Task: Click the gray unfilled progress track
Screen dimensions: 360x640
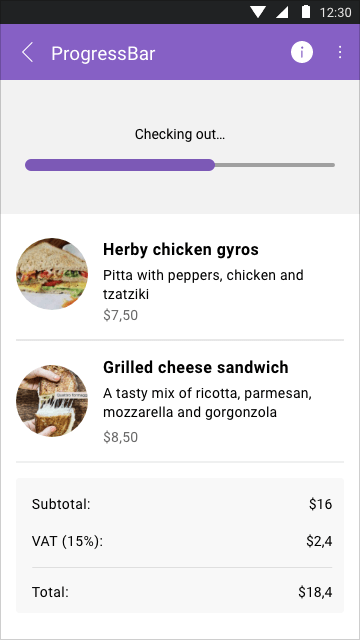Action: (275, 165)
